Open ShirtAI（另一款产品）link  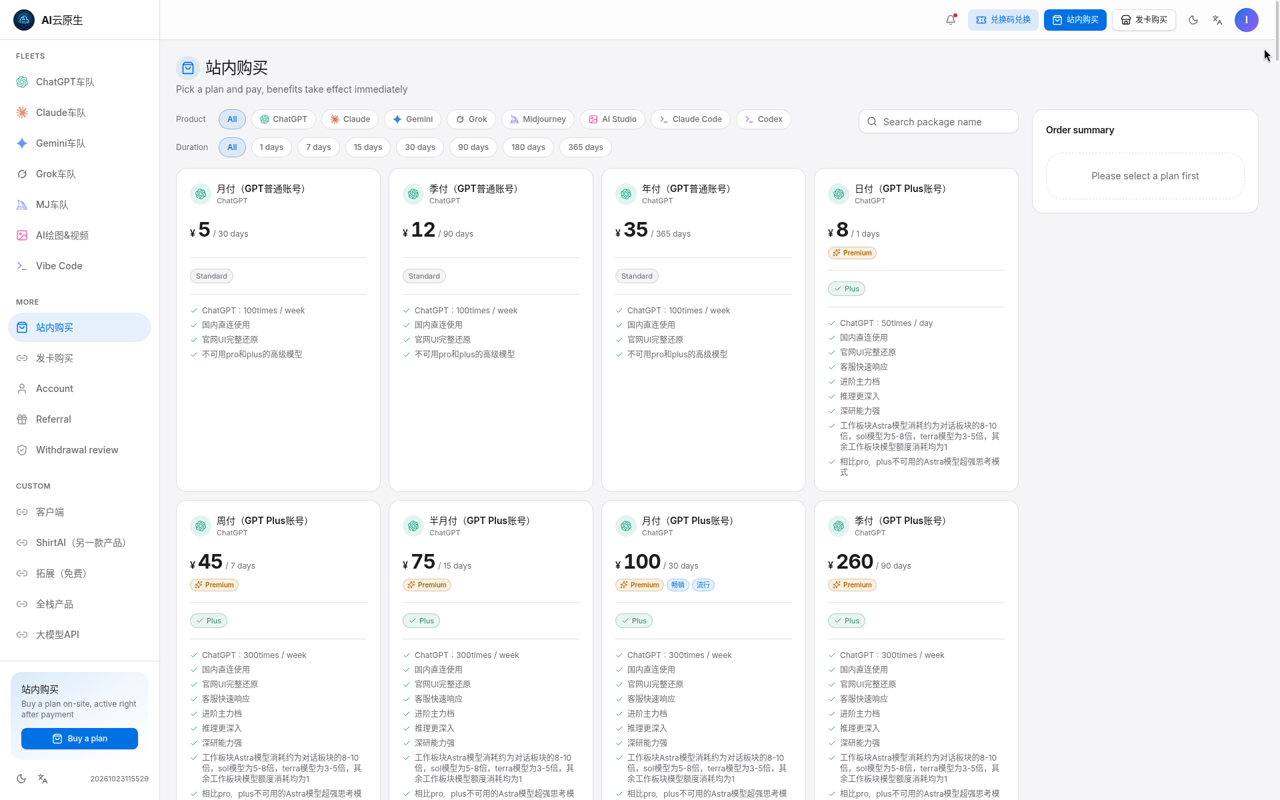tap(80, 543)
